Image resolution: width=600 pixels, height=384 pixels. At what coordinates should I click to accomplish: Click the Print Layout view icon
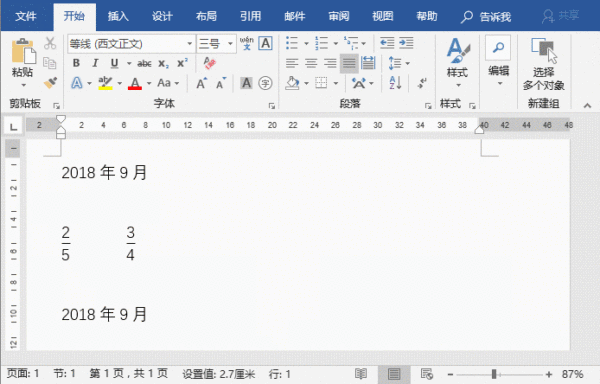point(394,374)
